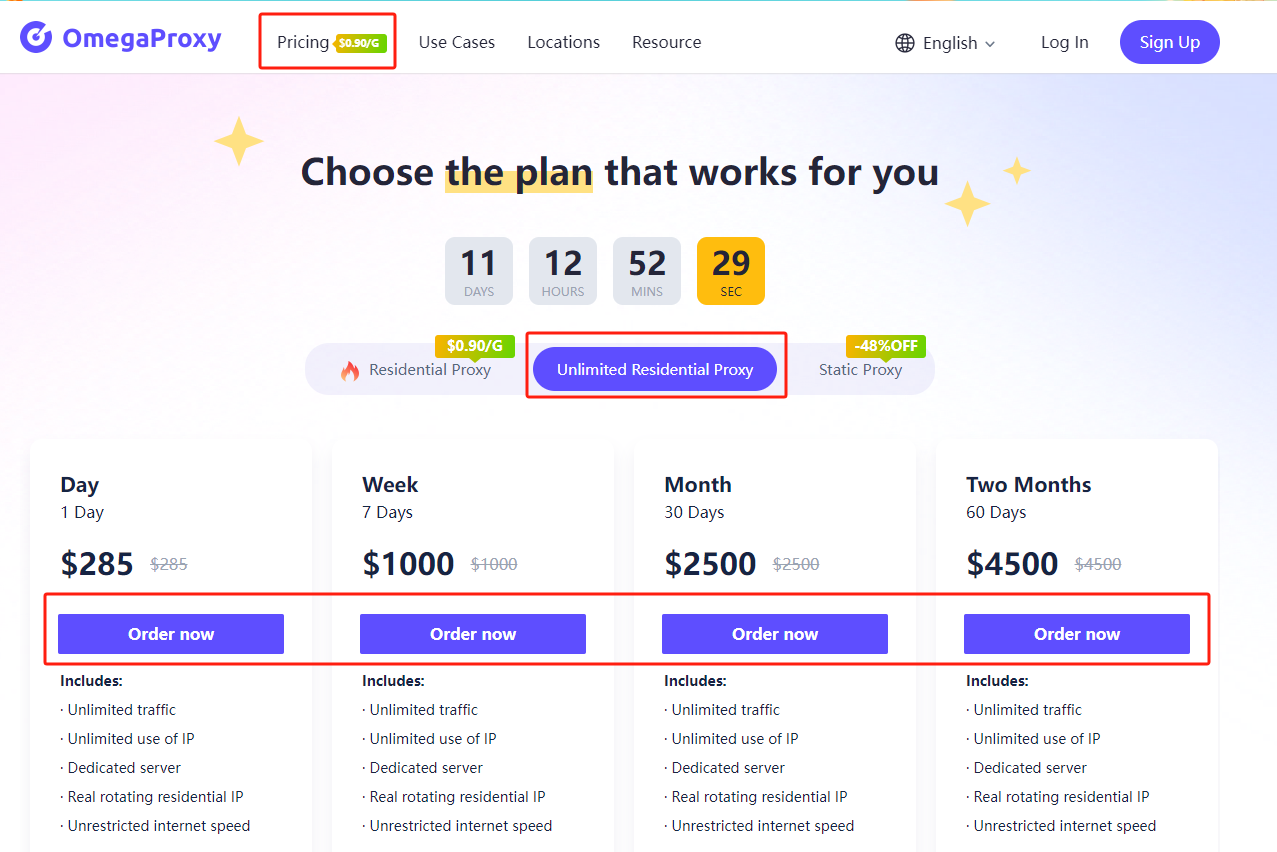Open the Locations menu
The height and width of the screenshot is (852, 1277).
point(564,42)
